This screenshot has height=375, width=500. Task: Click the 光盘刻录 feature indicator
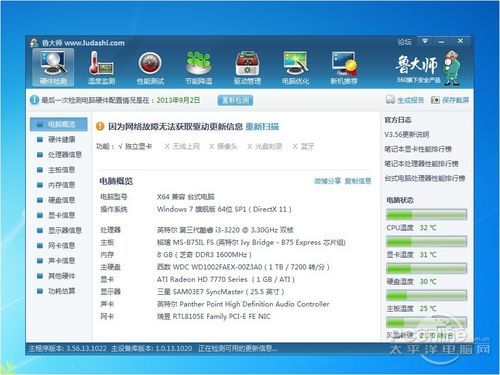pyautogui.click(x=265, y=146)
